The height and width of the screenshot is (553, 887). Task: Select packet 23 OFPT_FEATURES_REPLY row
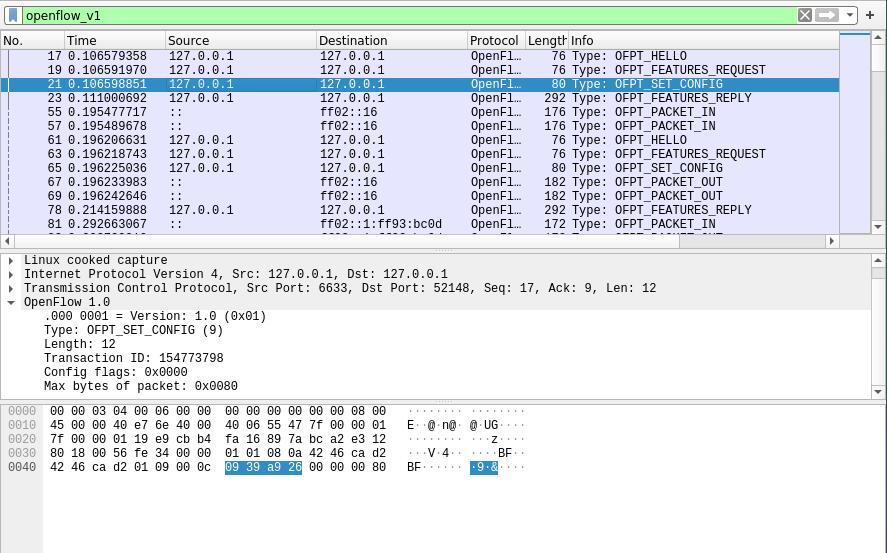click(420, 98)
